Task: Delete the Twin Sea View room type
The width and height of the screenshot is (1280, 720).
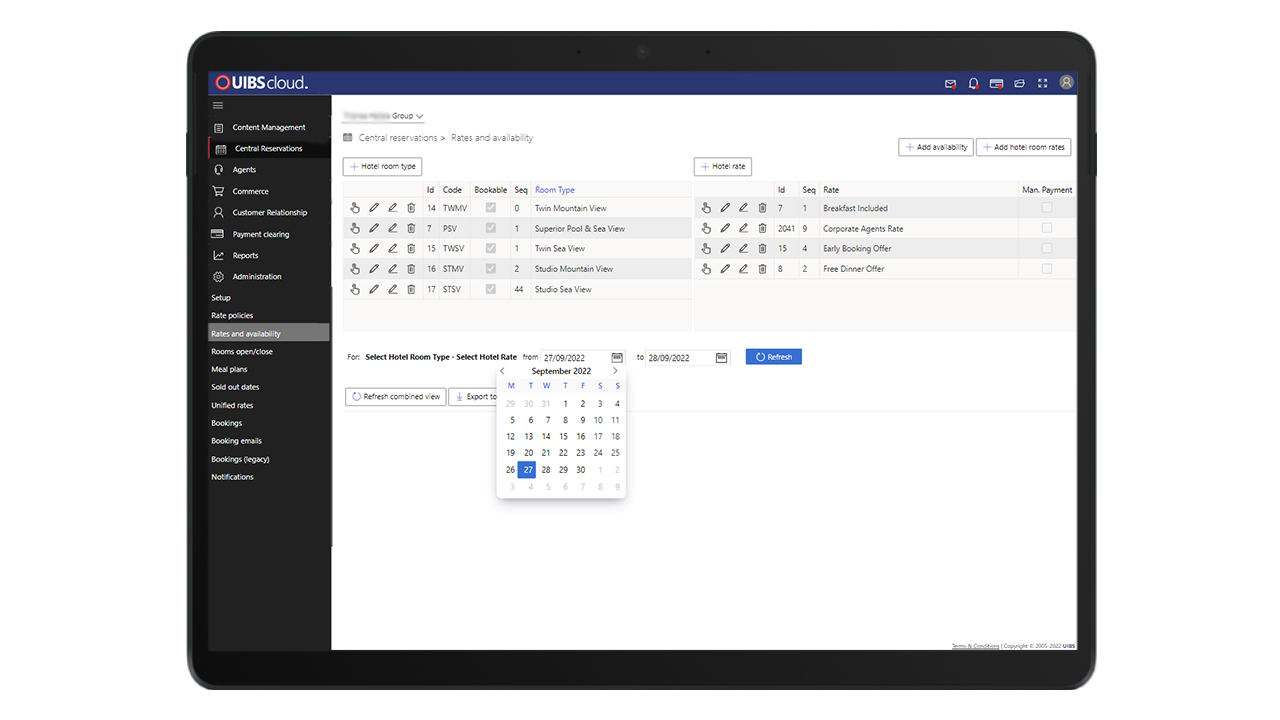Action: [x=411, y=248]
